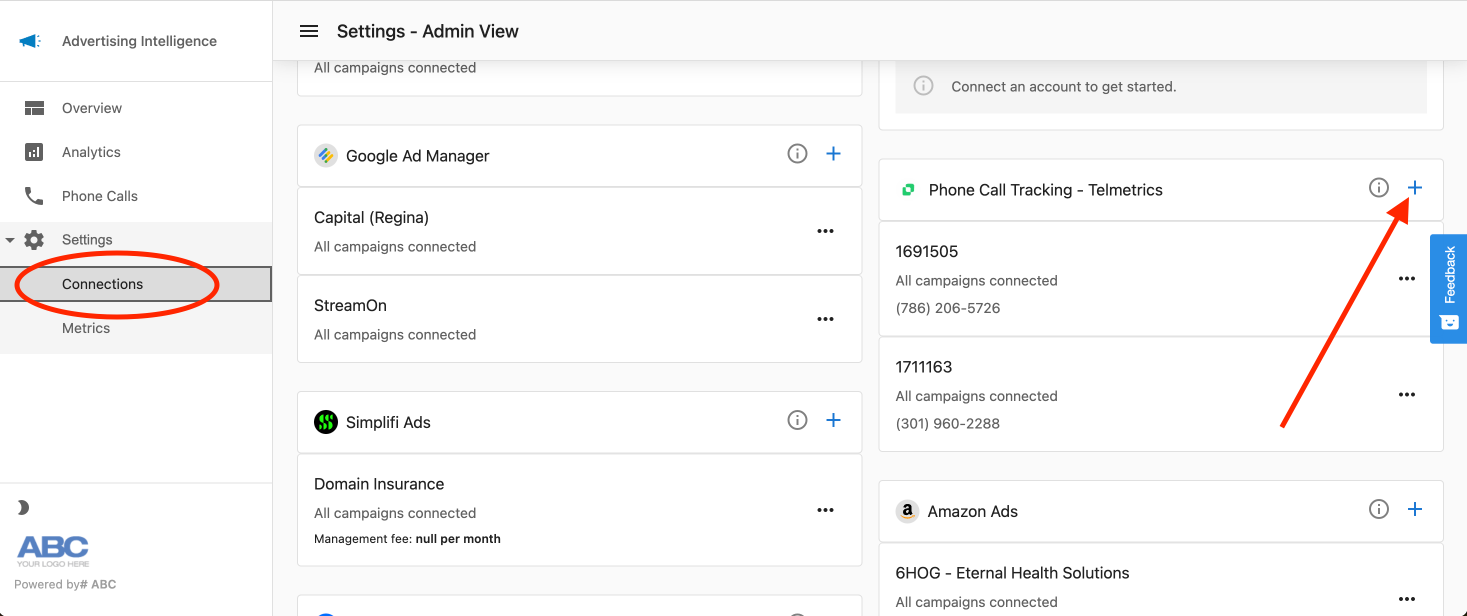1467x616 pixels.
Task: Open options for 6HOG - Eternal Health Solutions
Action: (1407, 599)
